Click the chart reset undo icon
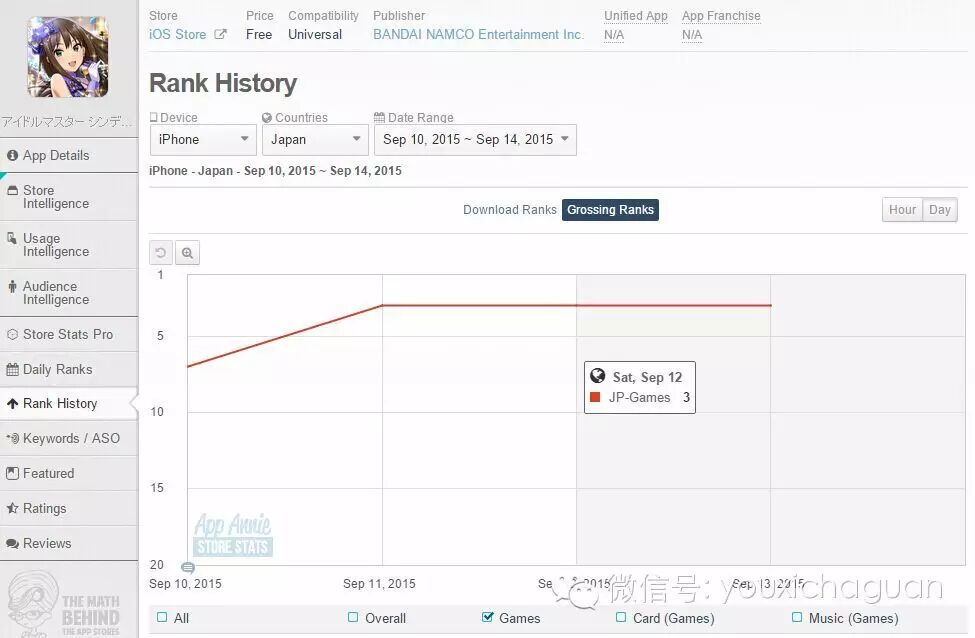Image resolution: width=975 pixels, height=638 pixels. [161, 252]
